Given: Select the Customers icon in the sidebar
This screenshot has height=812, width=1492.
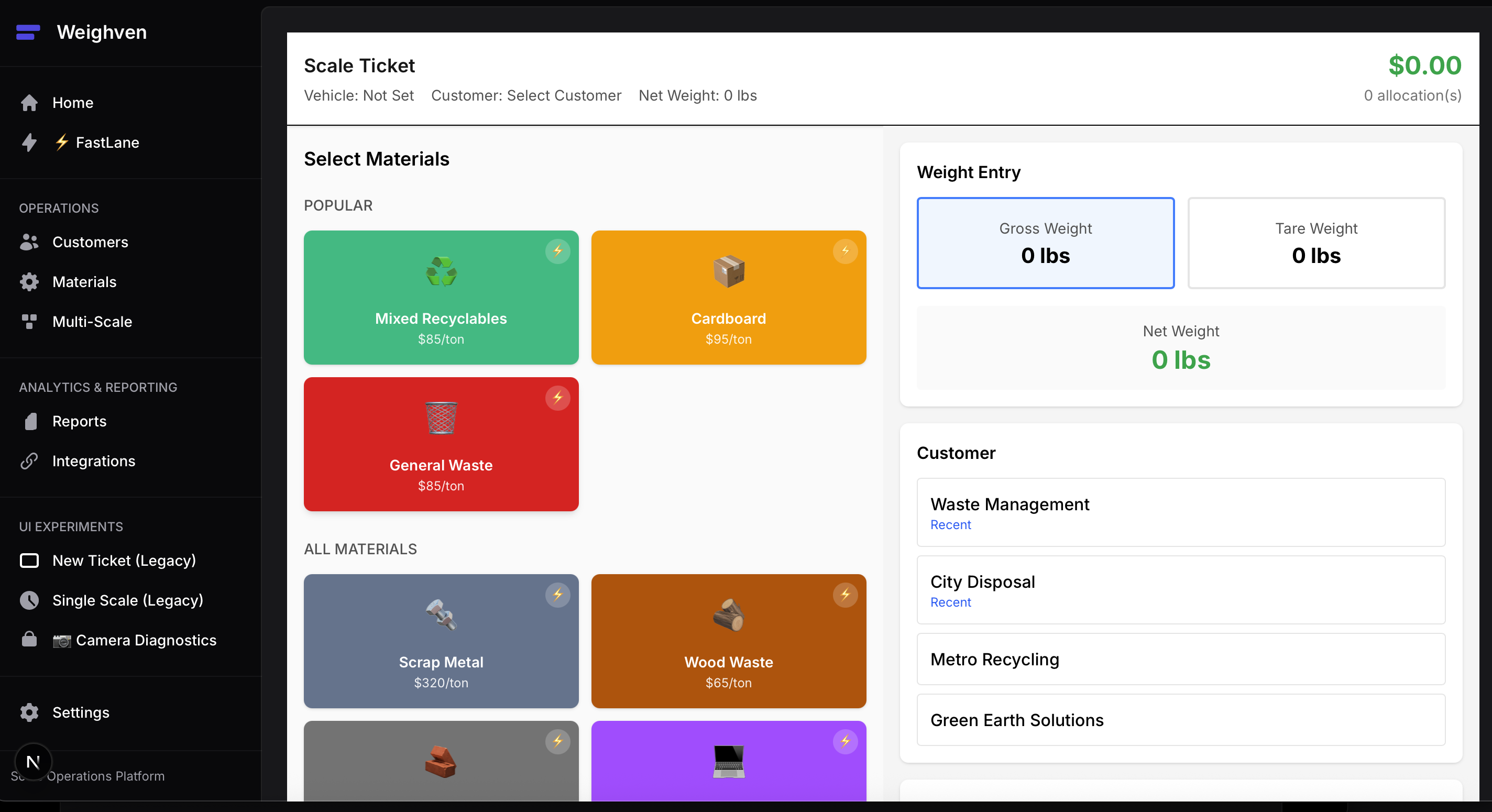Looking at the screenshot, I should coord(29,242).
